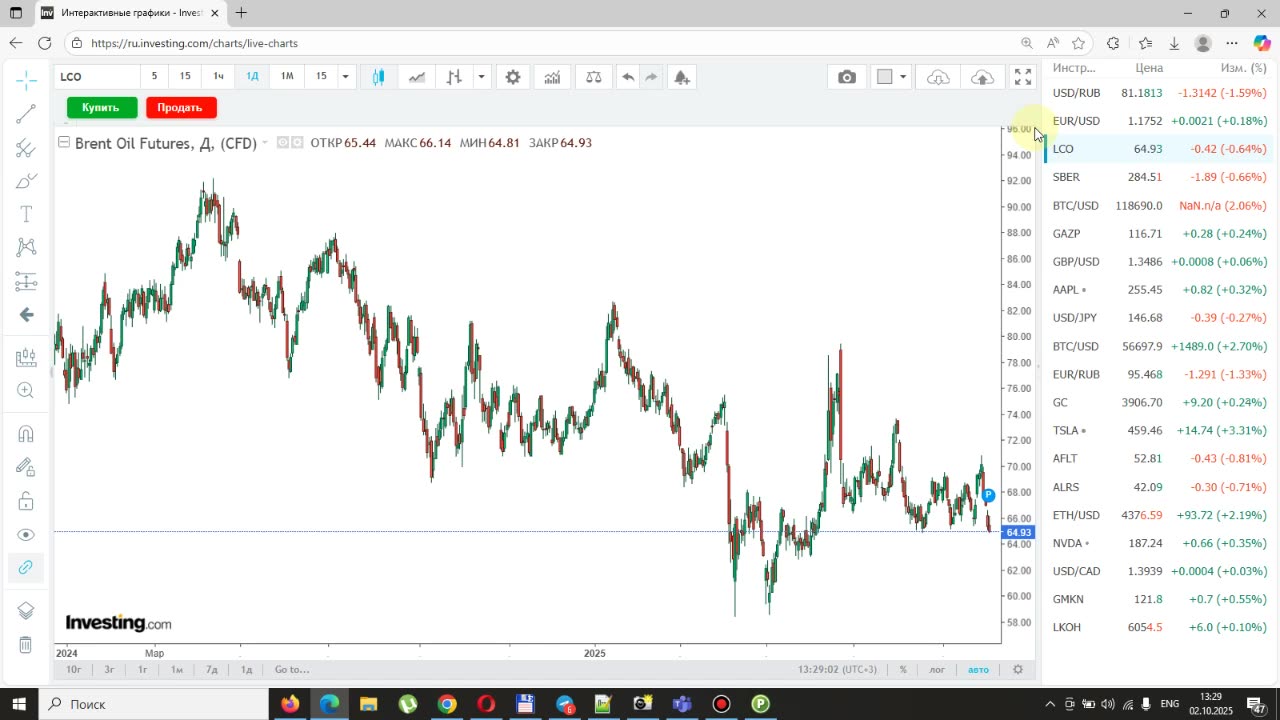Select the crosshair cursor tool

26,79
